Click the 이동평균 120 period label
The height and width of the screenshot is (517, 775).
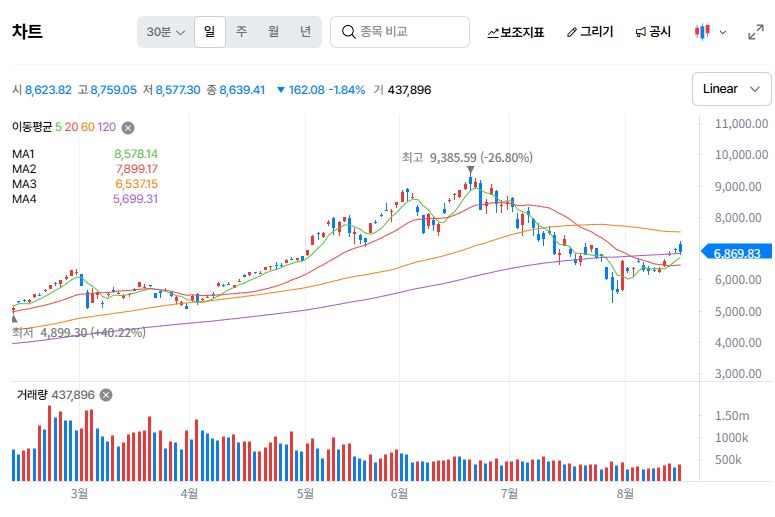tap(106, 127)
